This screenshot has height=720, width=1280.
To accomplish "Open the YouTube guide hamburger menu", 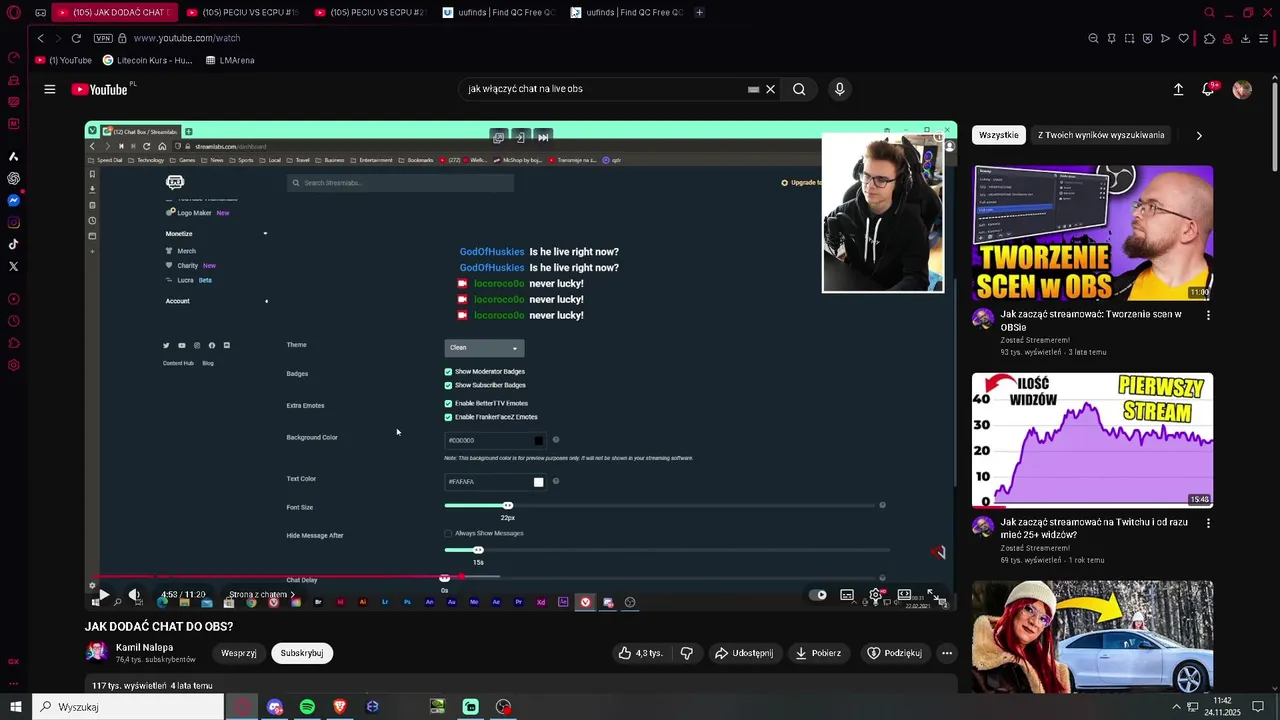I will pyautogui.click(x=49, y=89).
